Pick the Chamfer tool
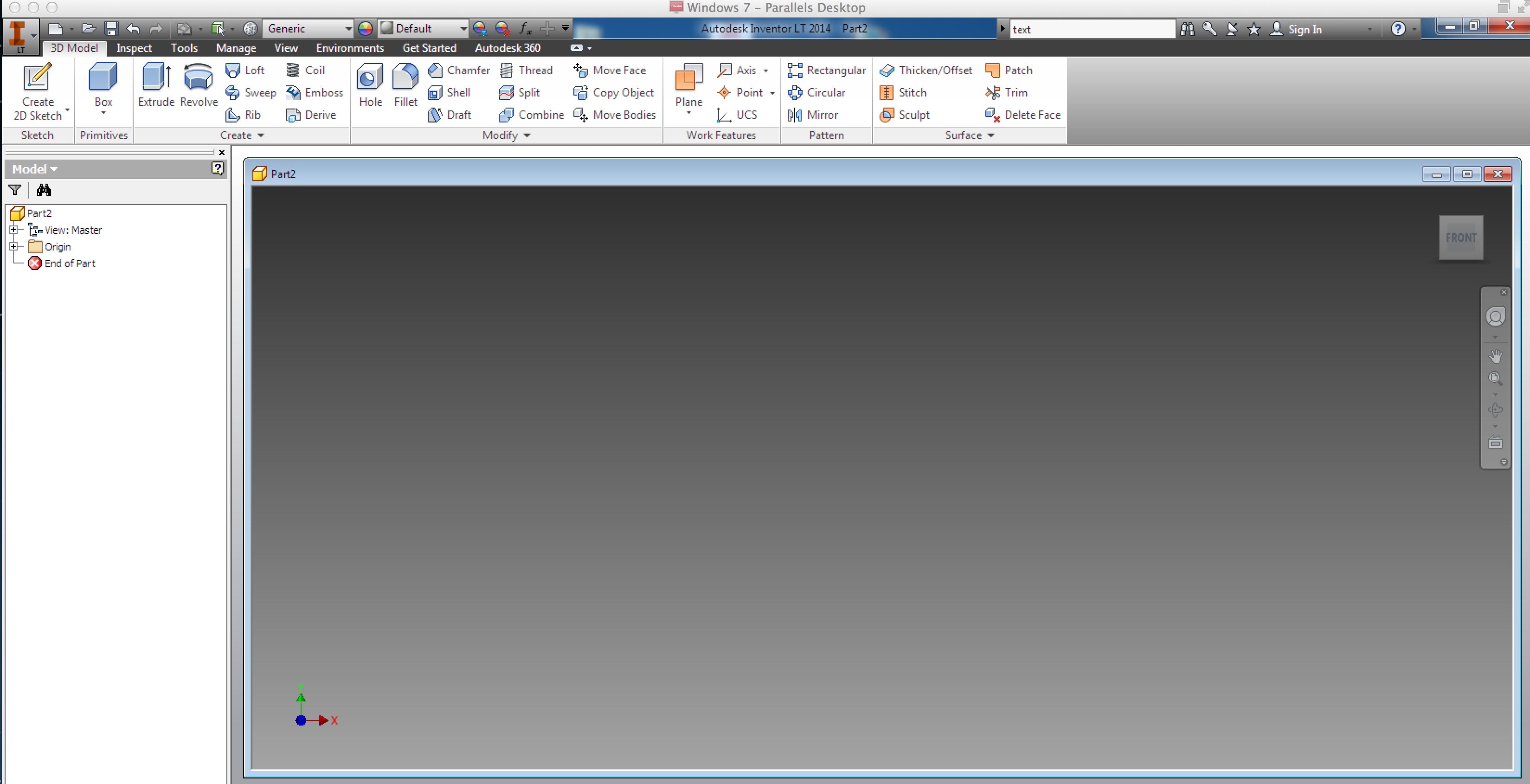This screenshot has width=1530, height=784. pyautogui.click(x=458, y=70)
